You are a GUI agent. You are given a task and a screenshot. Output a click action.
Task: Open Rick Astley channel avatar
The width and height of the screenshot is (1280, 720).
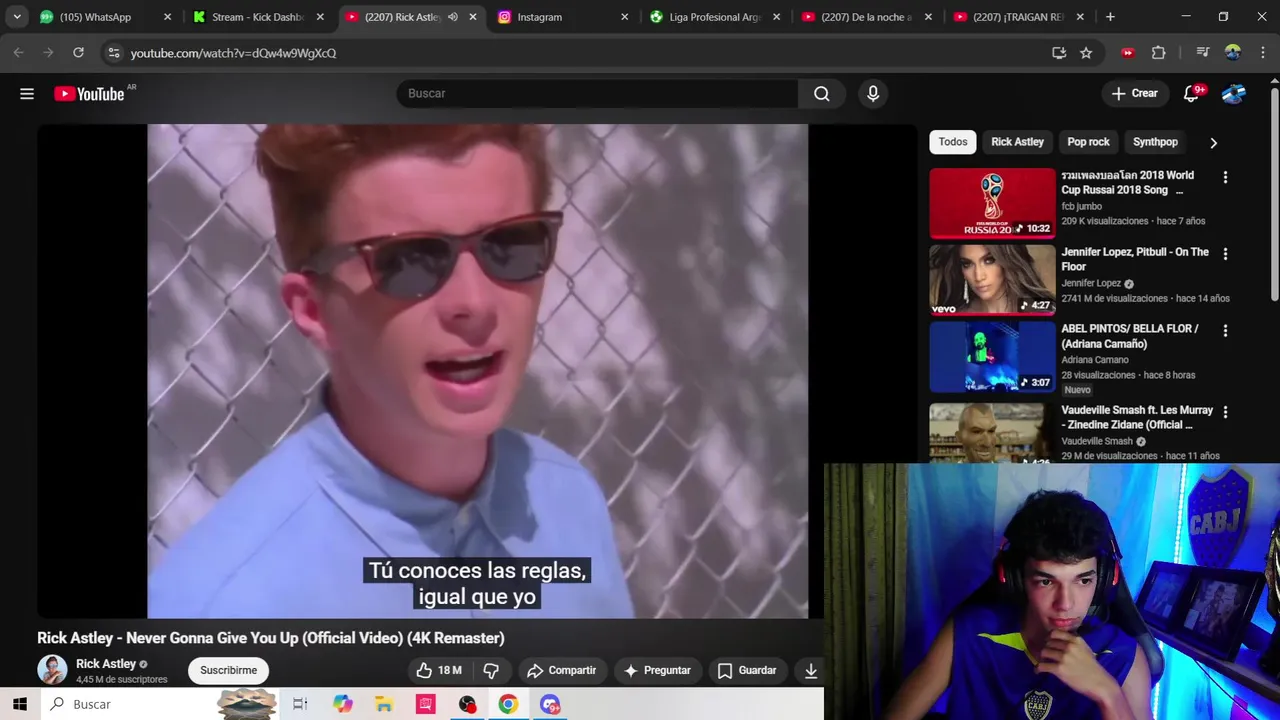click(52, 670)
